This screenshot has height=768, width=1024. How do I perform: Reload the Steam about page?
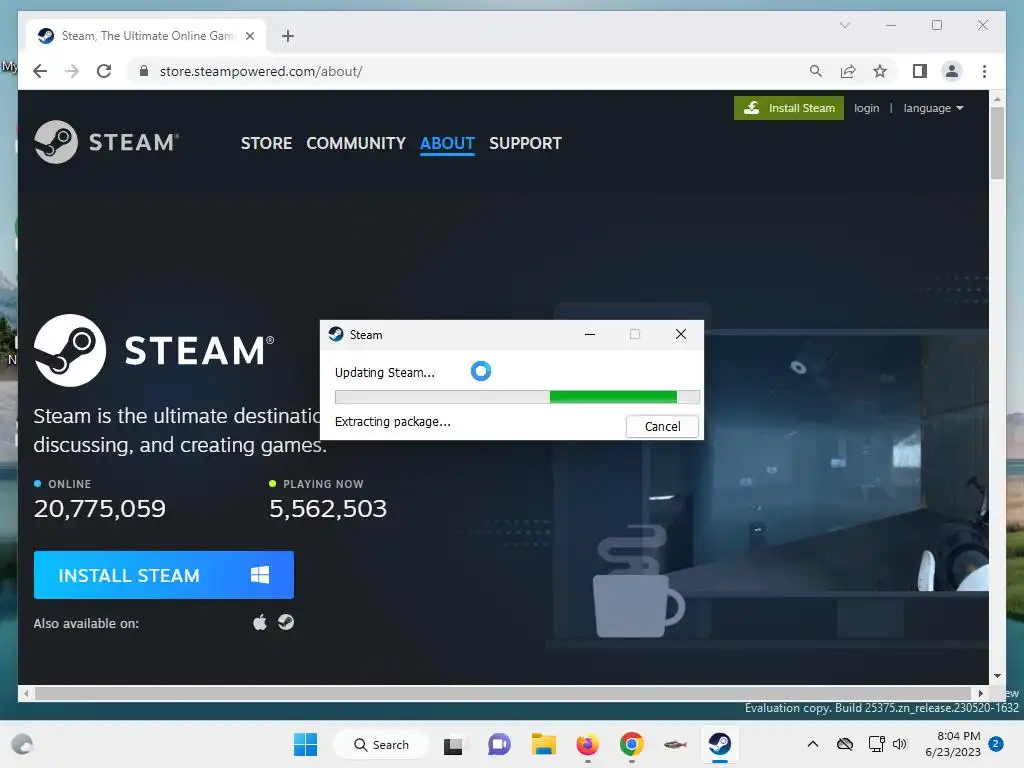pos(104,71)
